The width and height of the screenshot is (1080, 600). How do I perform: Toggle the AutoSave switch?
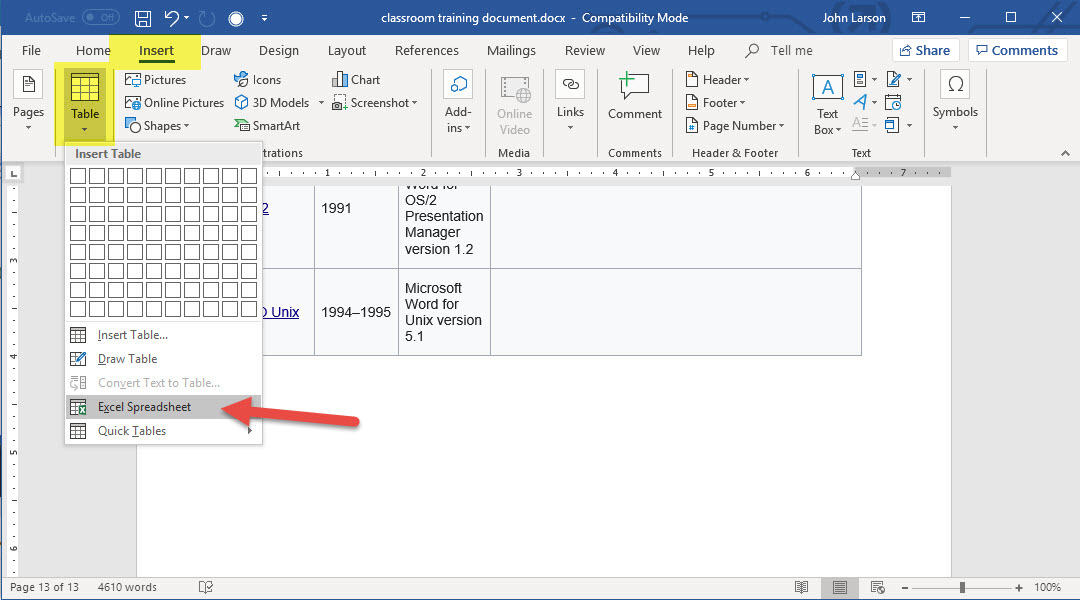point(100,18)
